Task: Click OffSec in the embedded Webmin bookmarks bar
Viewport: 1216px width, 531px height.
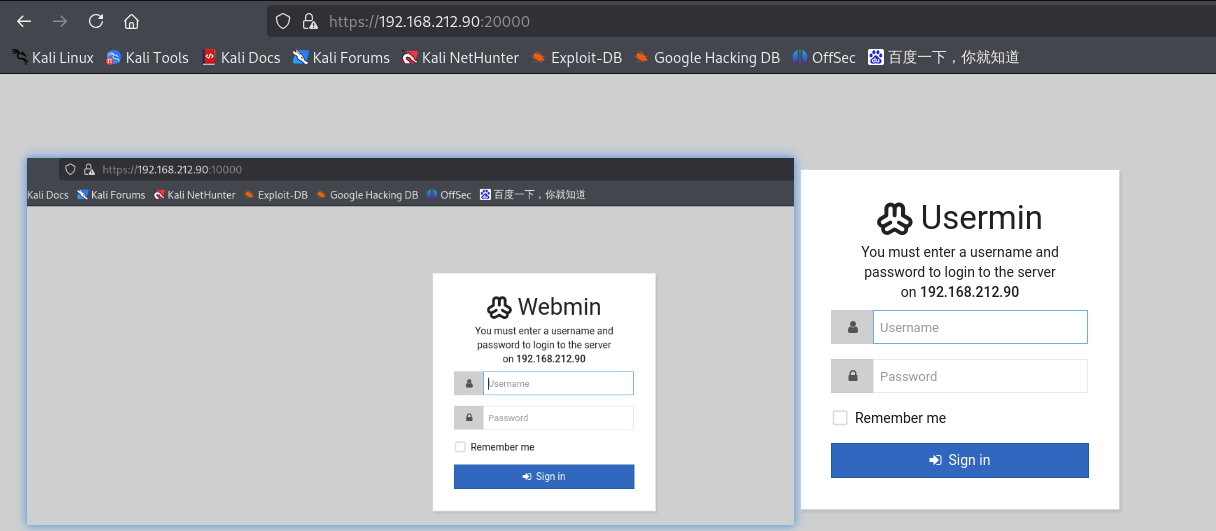Action: 449,195
